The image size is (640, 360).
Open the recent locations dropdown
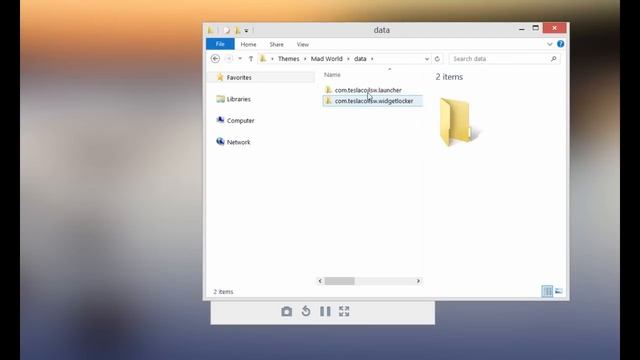click(240, 59)
